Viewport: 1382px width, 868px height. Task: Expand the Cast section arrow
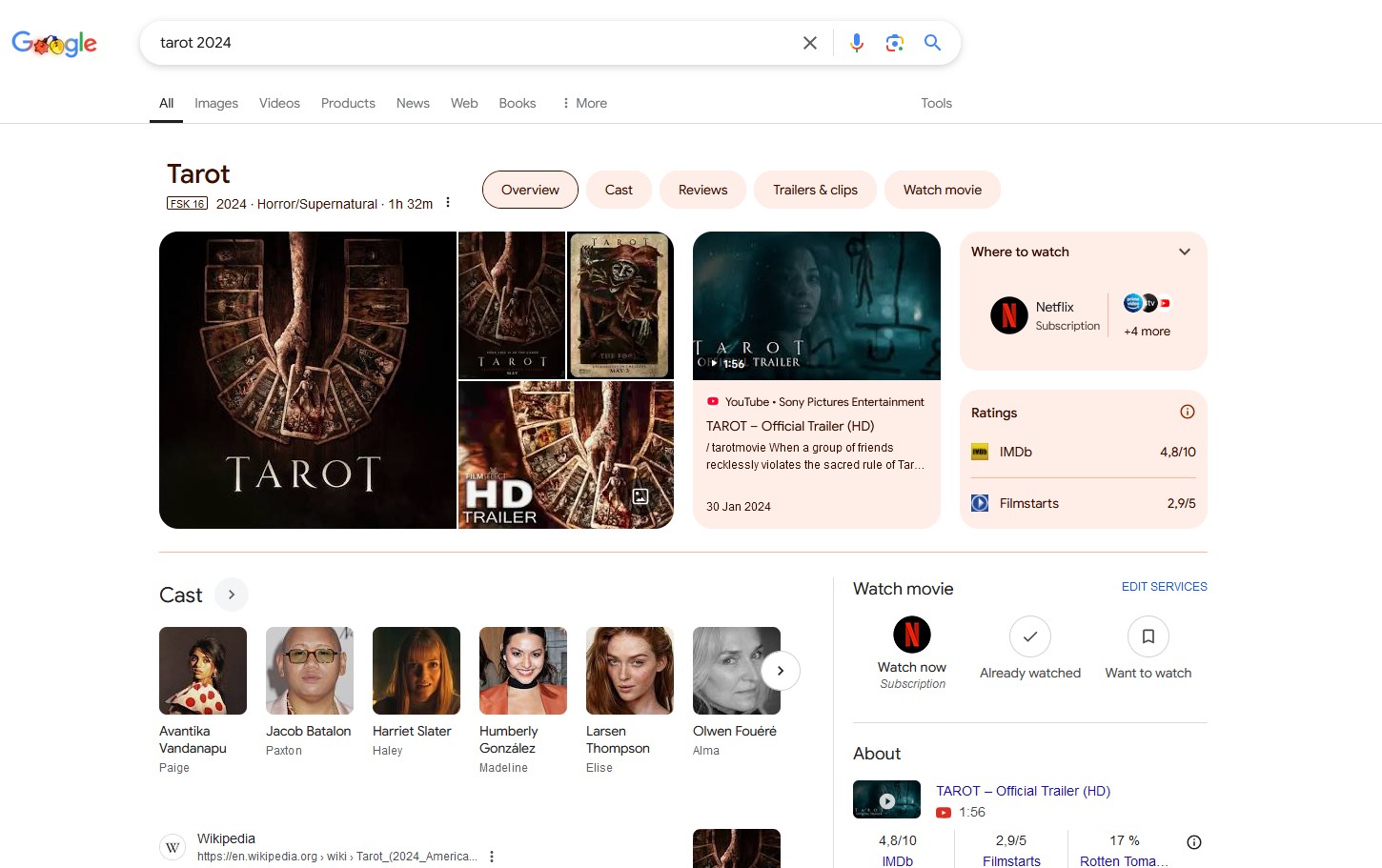click(232, 595)
